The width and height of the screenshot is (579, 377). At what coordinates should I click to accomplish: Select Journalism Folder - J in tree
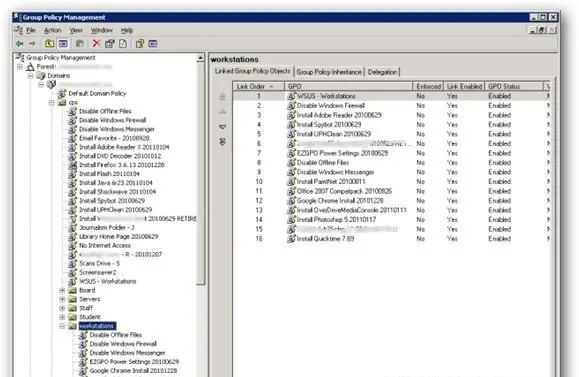[x=107, y=228]
